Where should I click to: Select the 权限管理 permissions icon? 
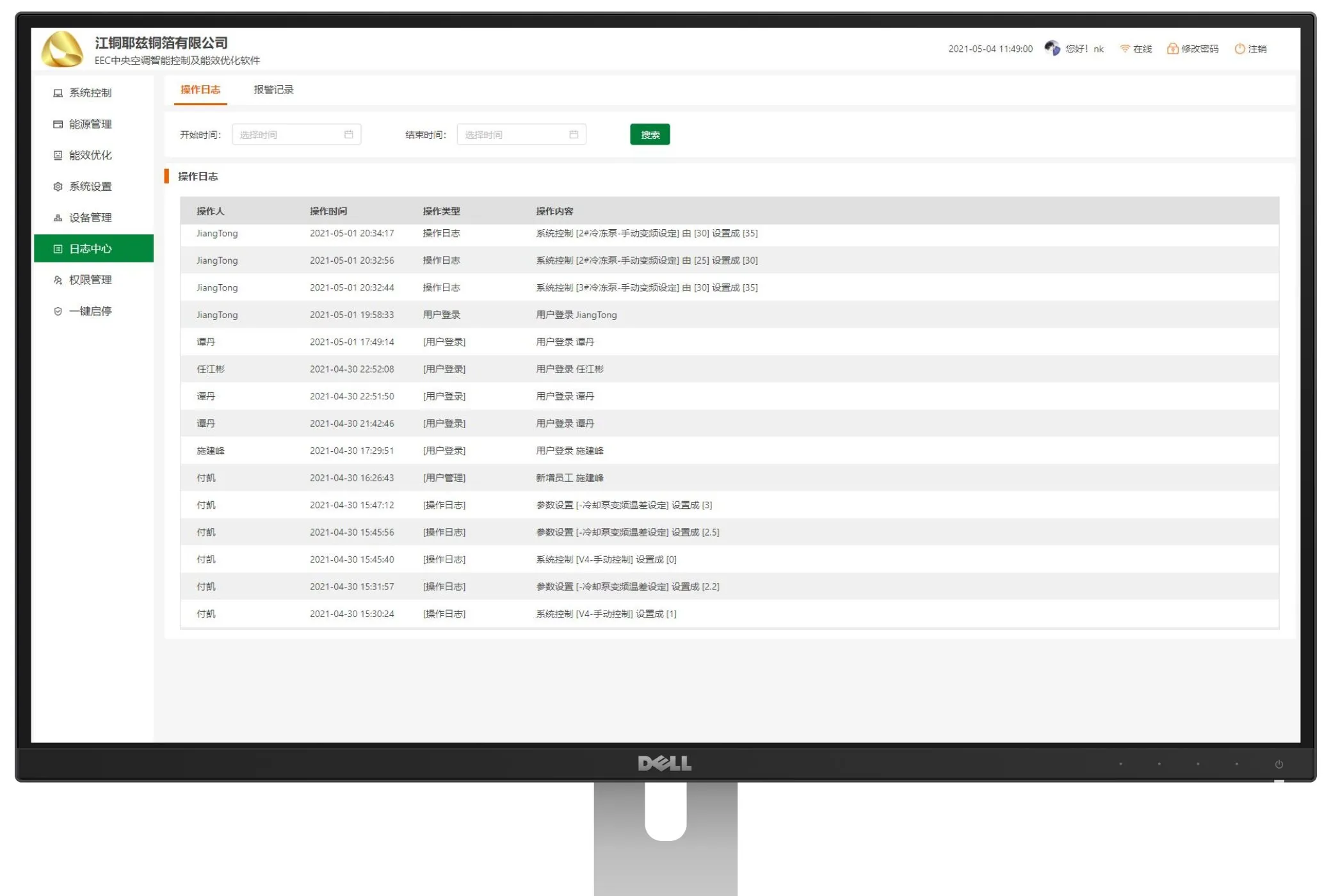click(x=57, y=280)
